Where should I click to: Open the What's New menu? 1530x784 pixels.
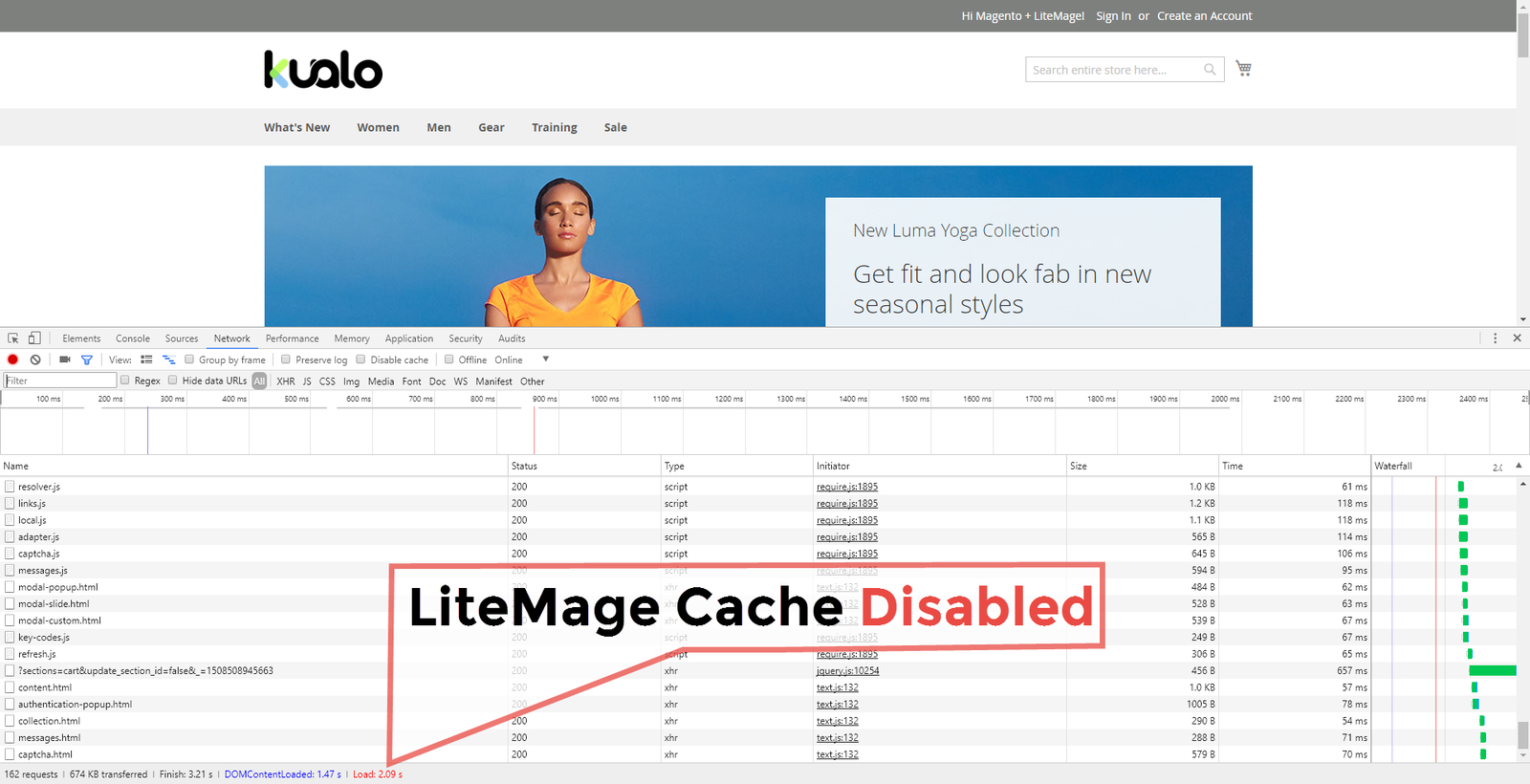coord(297,127)
